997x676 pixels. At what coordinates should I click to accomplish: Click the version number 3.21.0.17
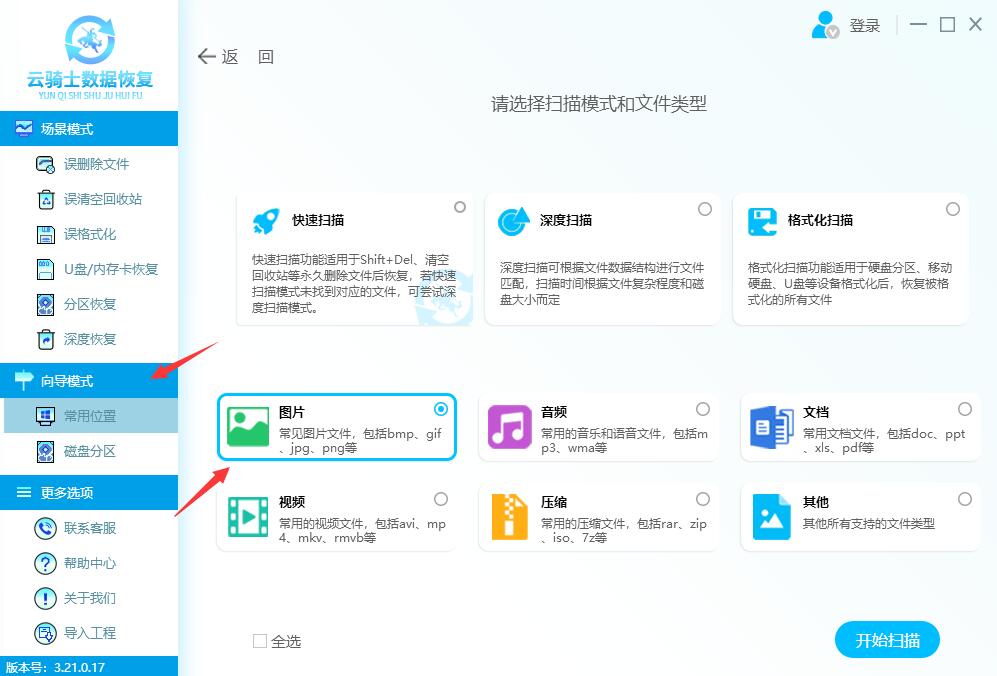tap(79, 668)
